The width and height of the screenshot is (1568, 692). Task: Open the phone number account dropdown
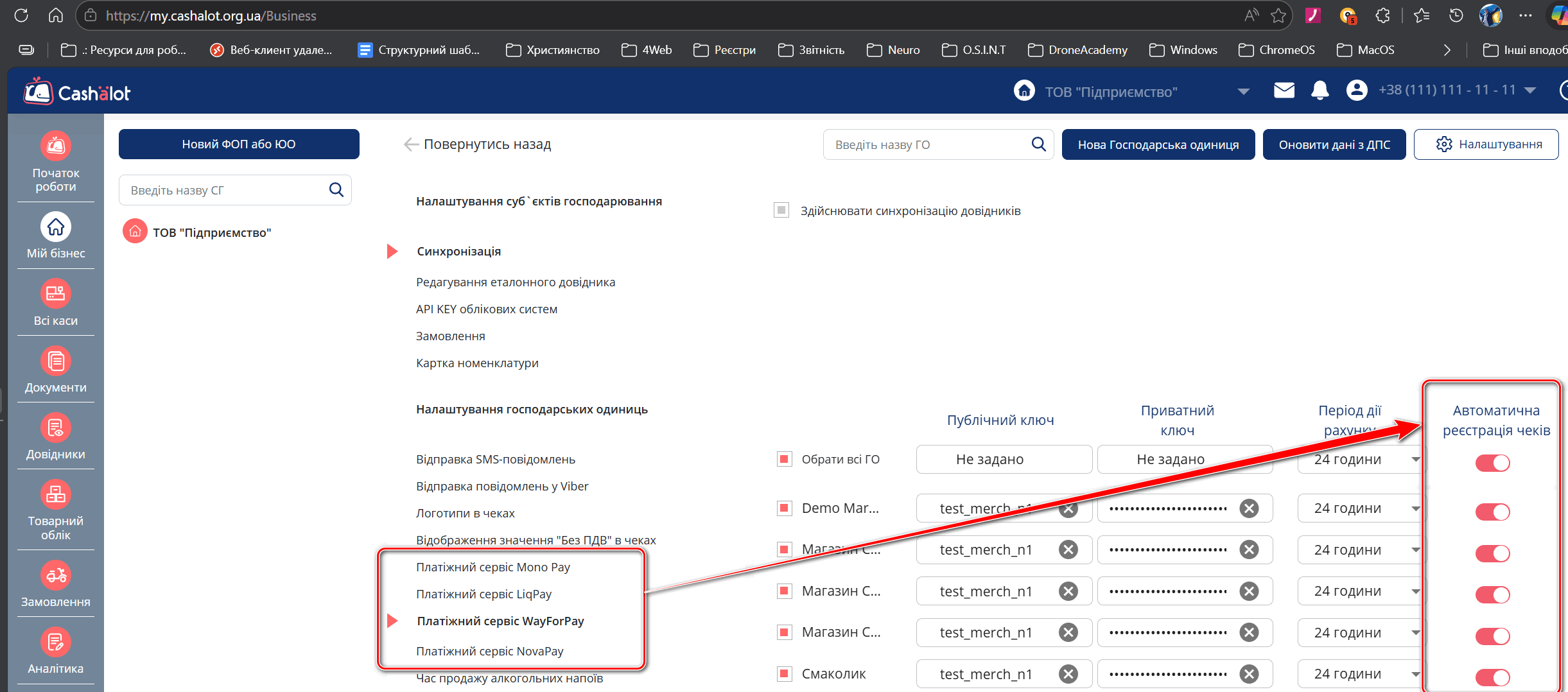pos(1530,91)
